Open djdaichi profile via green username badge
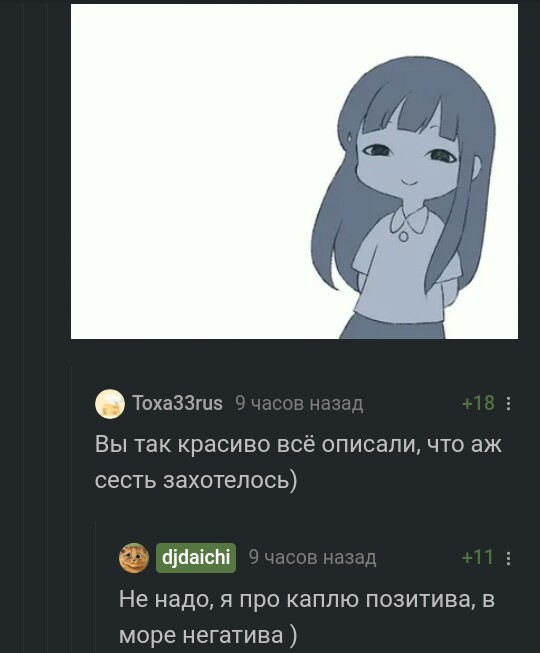This screenshot has height=653, width=540. click(x=196, y=558)
